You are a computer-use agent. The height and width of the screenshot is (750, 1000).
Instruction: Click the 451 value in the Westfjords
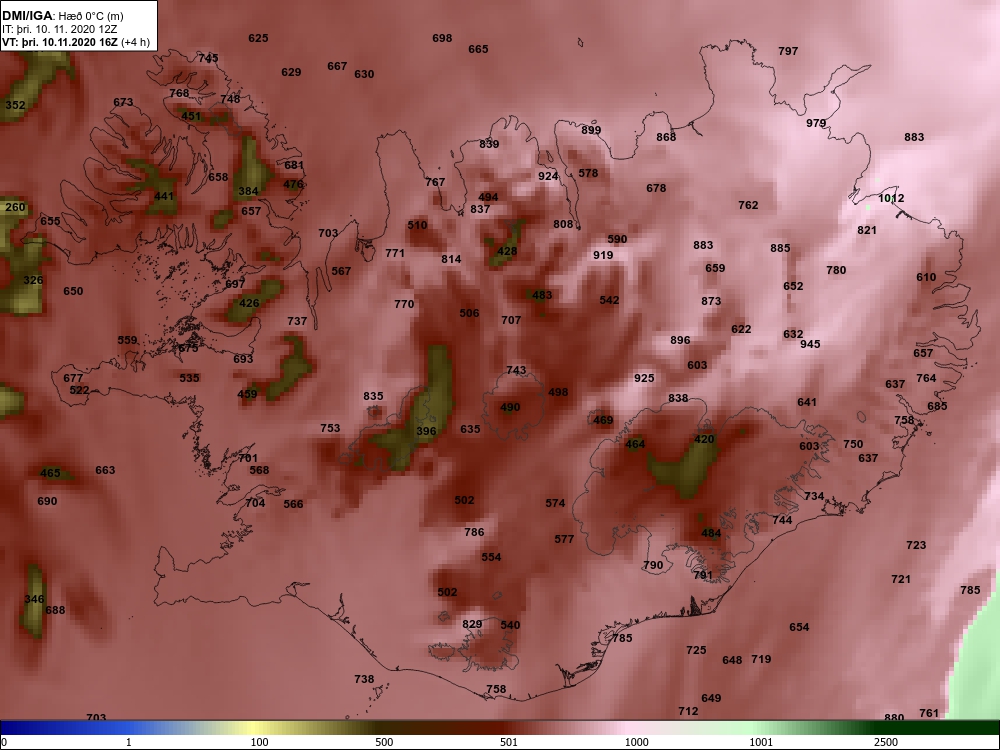[x=191, y=116]
